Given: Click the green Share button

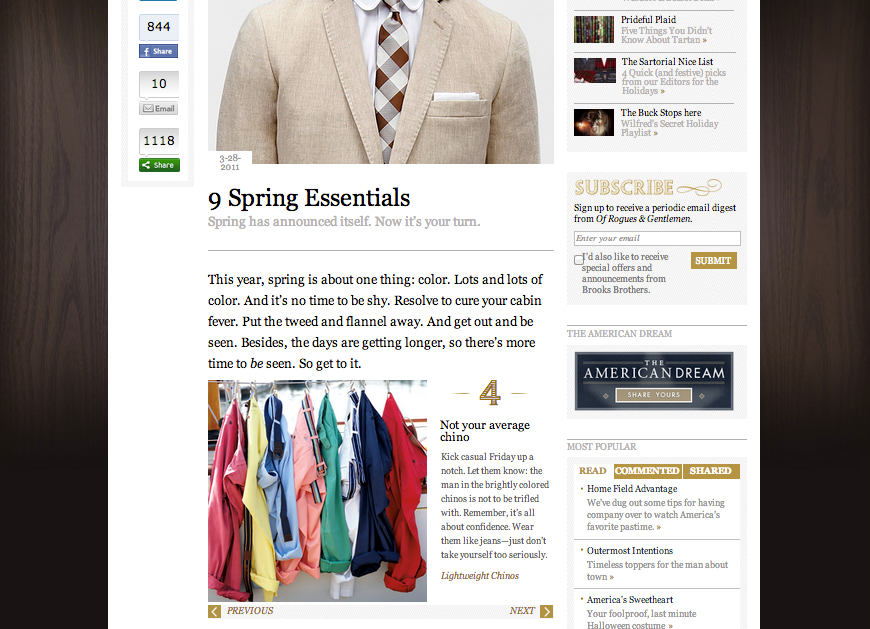Looking at the screenshot, I should (x=159, y=165).
